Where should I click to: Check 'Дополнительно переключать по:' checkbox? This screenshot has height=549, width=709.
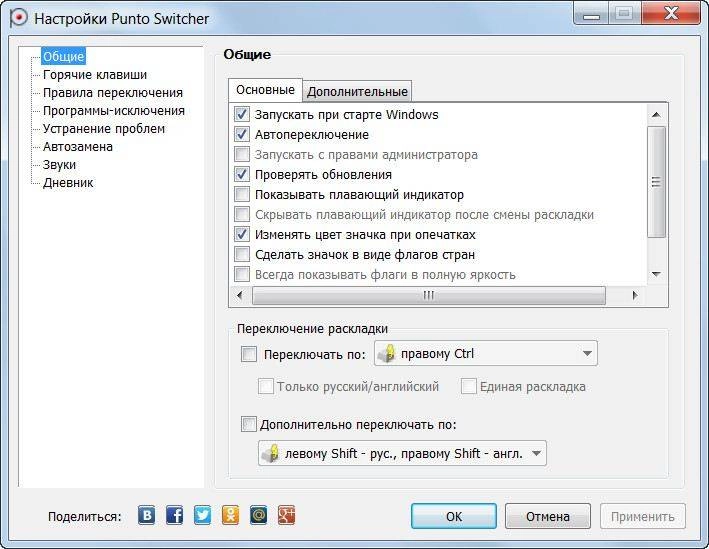249,424
